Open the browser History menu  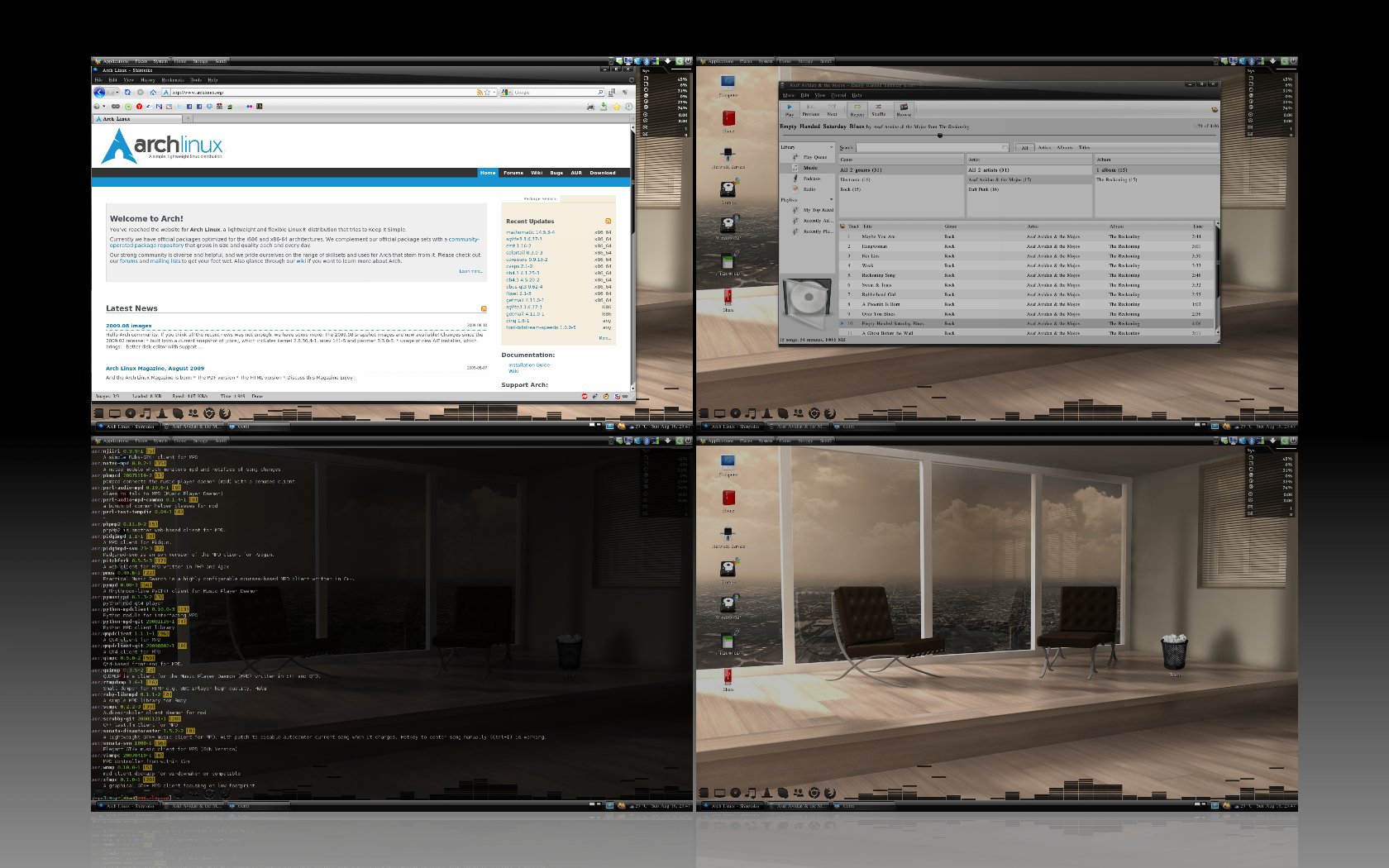click(x=148, y=80)
